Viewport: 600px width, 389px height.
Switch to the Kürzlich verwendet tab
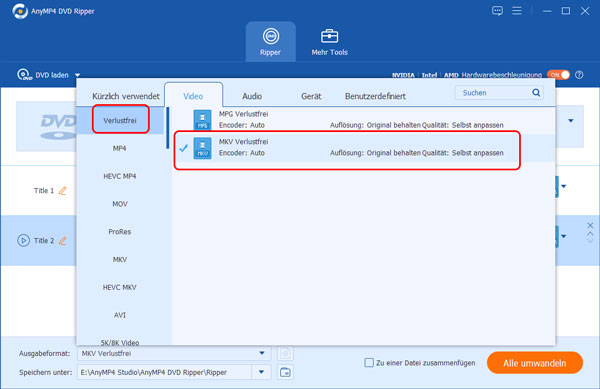[x=126, y=96]
